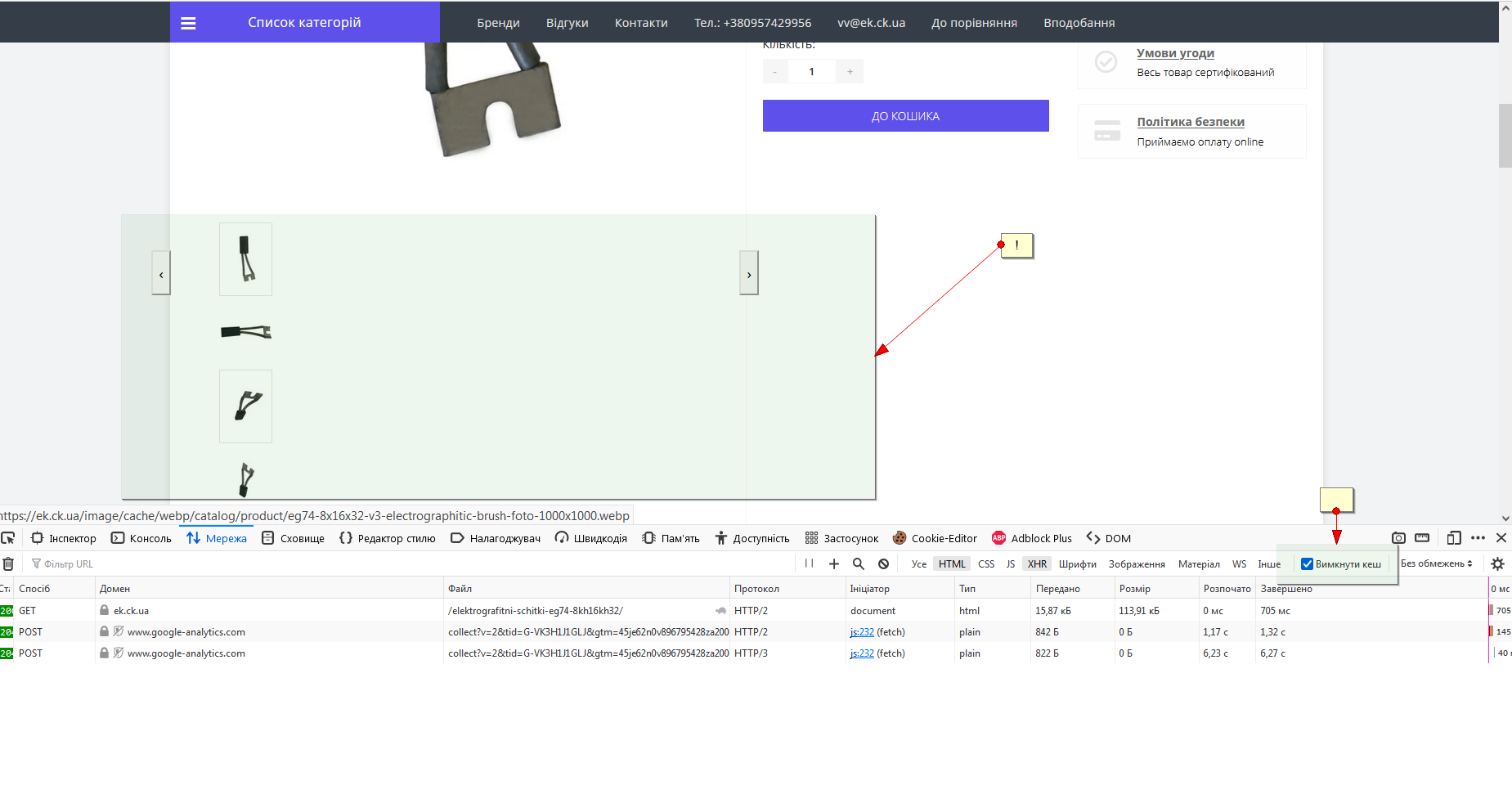Open the Застосунок tab
The image size is (1512, 790).
pyautogui.click(x=842, y=538)
